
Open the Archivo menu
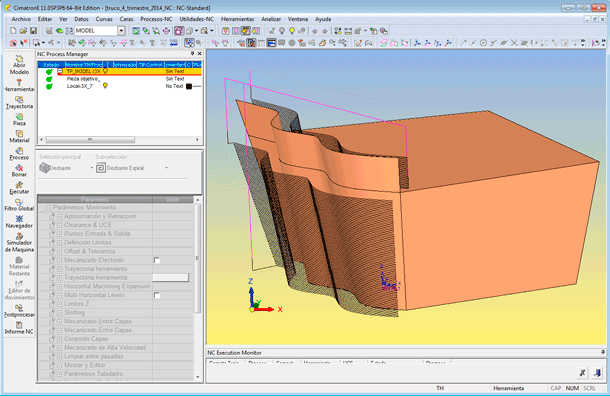coord(21,19)
